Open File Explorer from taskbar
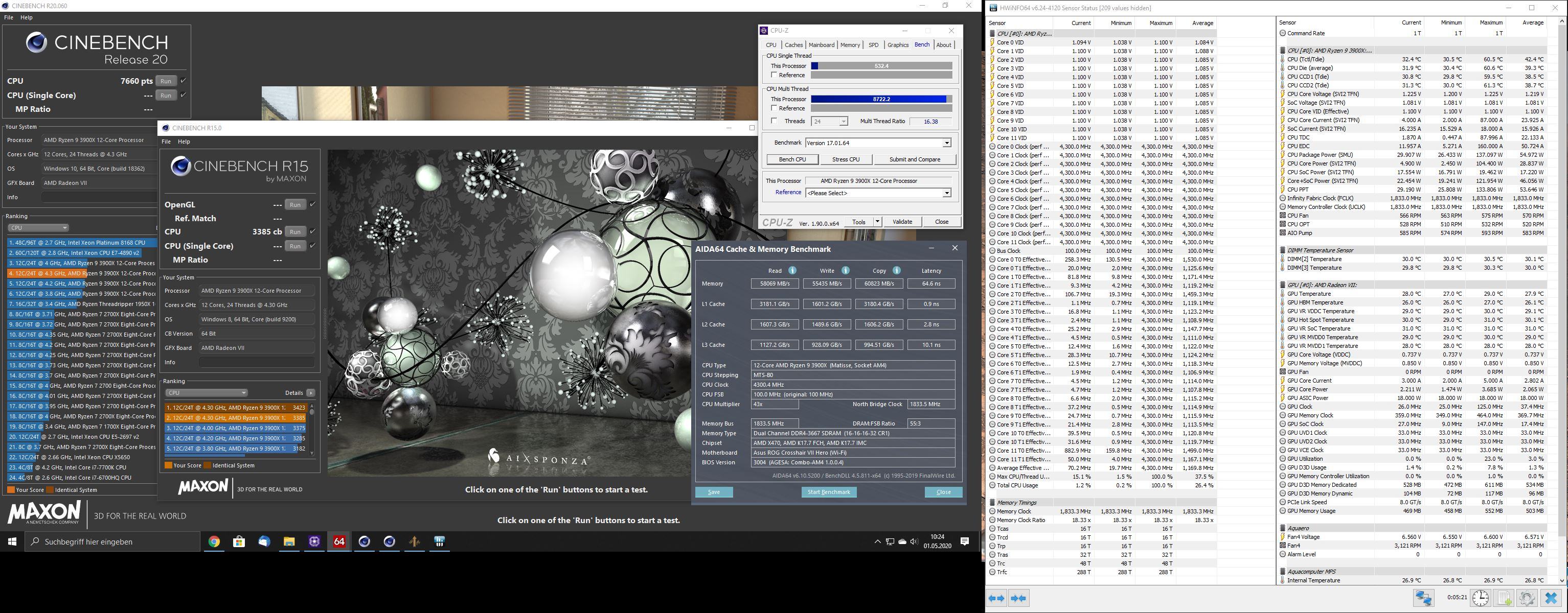 (x=289, y=541)
